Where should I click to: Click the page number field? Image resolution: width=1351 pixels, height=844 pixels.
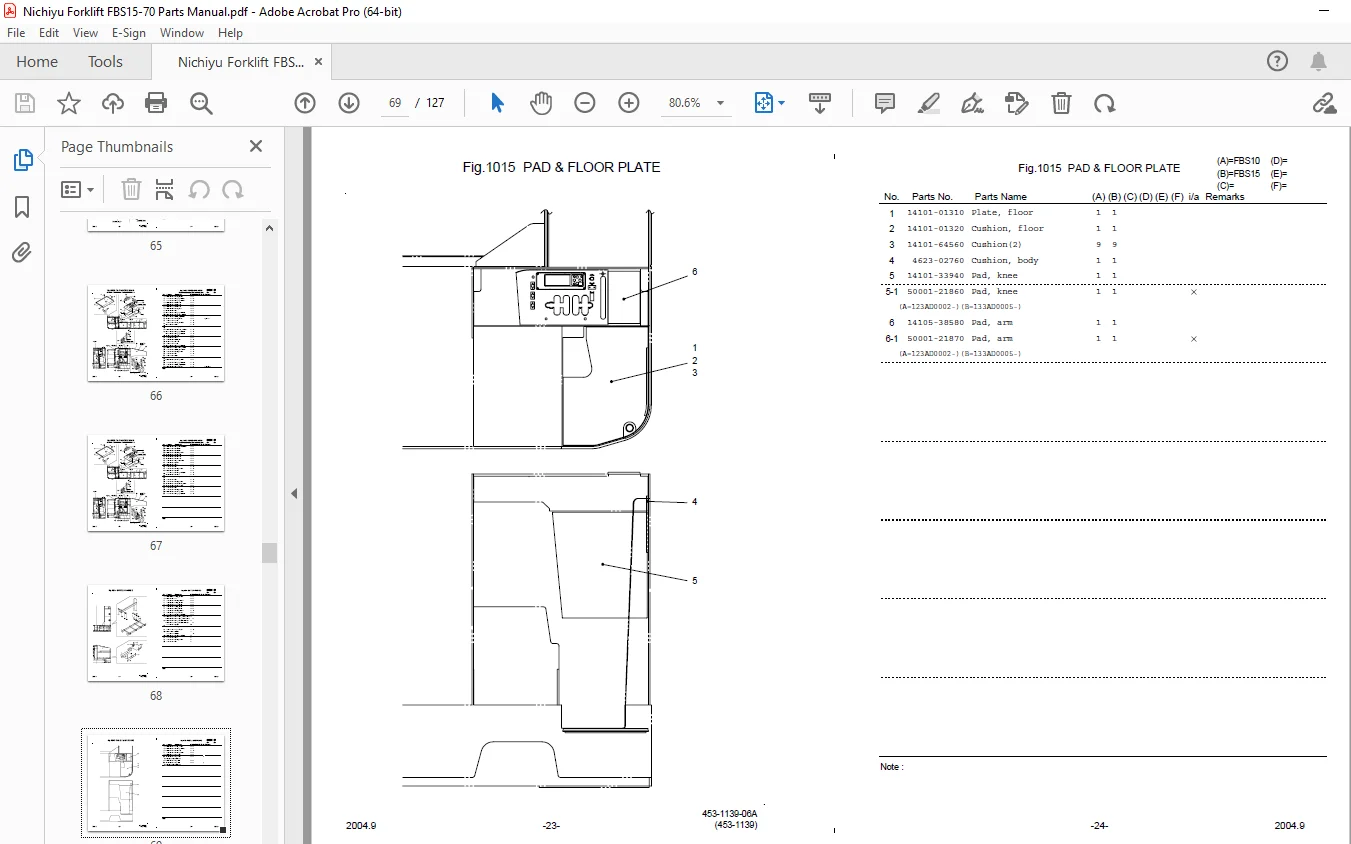(395, 103)
